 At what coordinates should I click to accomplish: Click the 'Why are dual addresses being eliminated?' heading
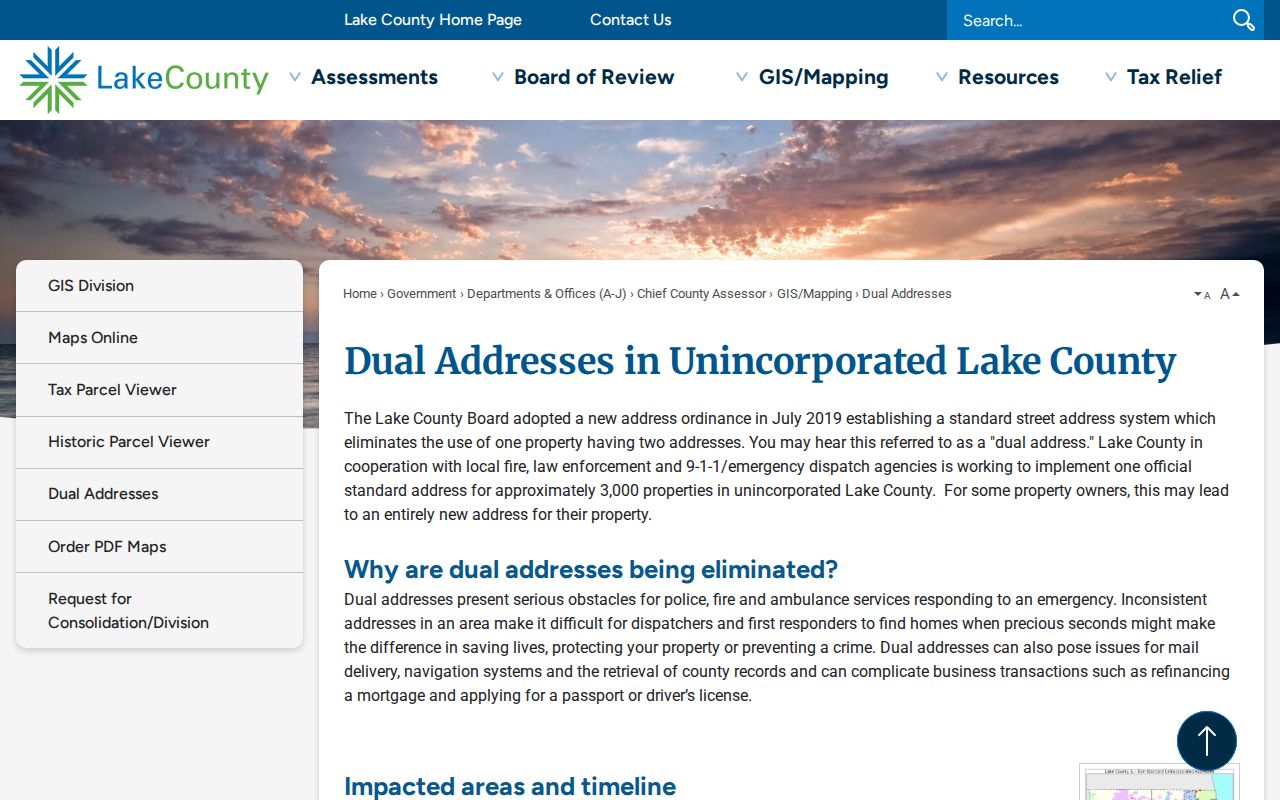coord(591,570)
